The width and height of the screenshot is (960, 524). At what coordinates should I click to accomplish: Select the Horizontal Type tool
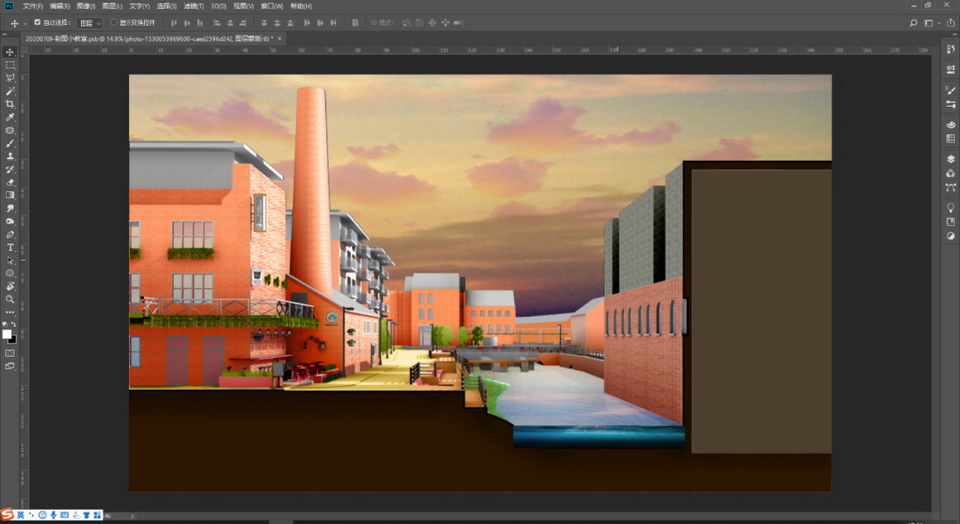click(x=10, y=247)
